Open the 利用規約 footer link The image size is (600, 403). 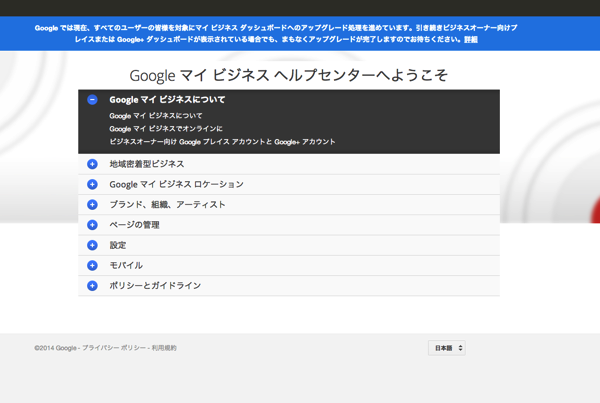(164, 348)
